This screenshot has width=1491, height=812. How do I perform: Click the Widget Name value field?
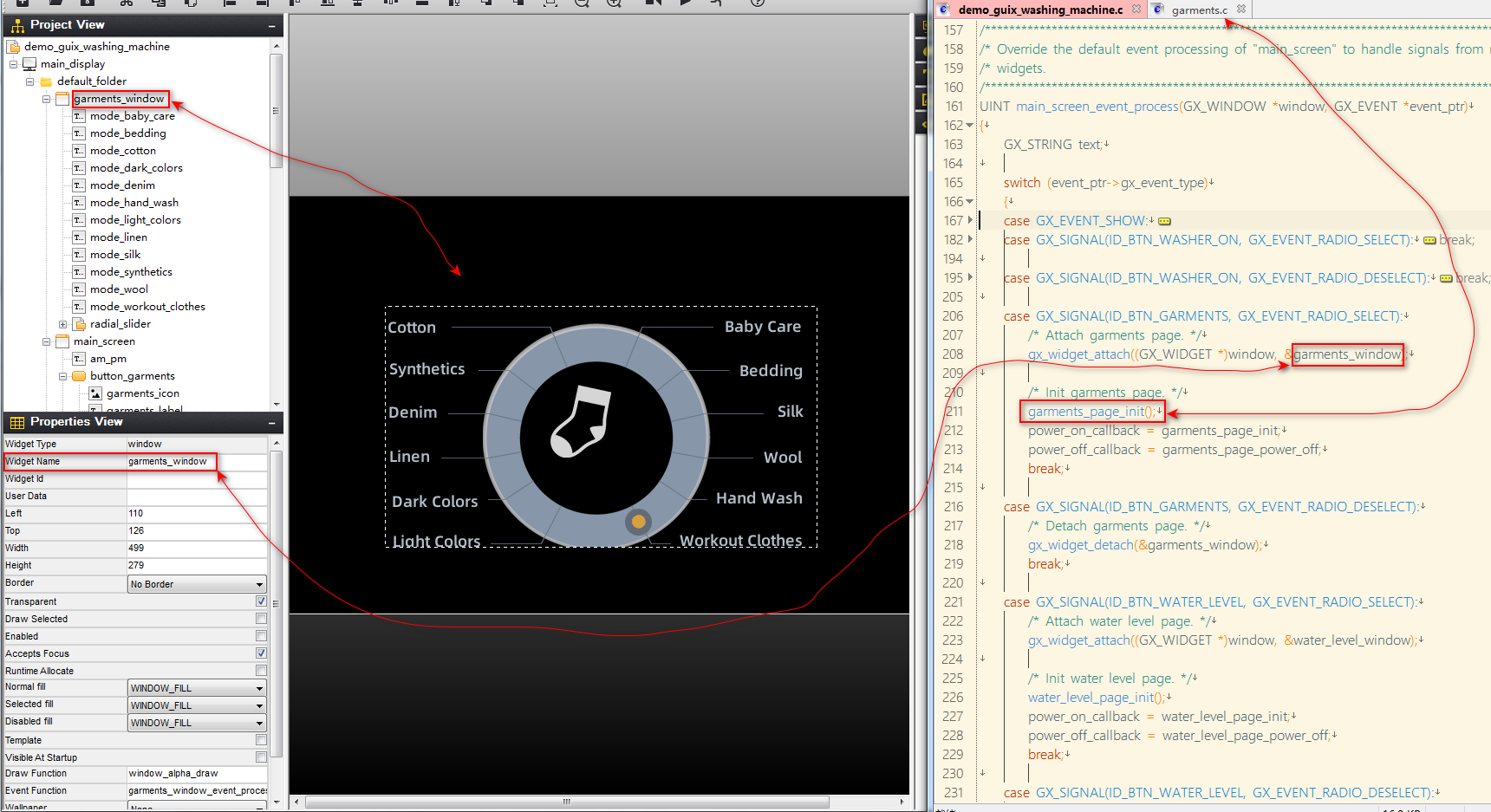click(197, 462)
